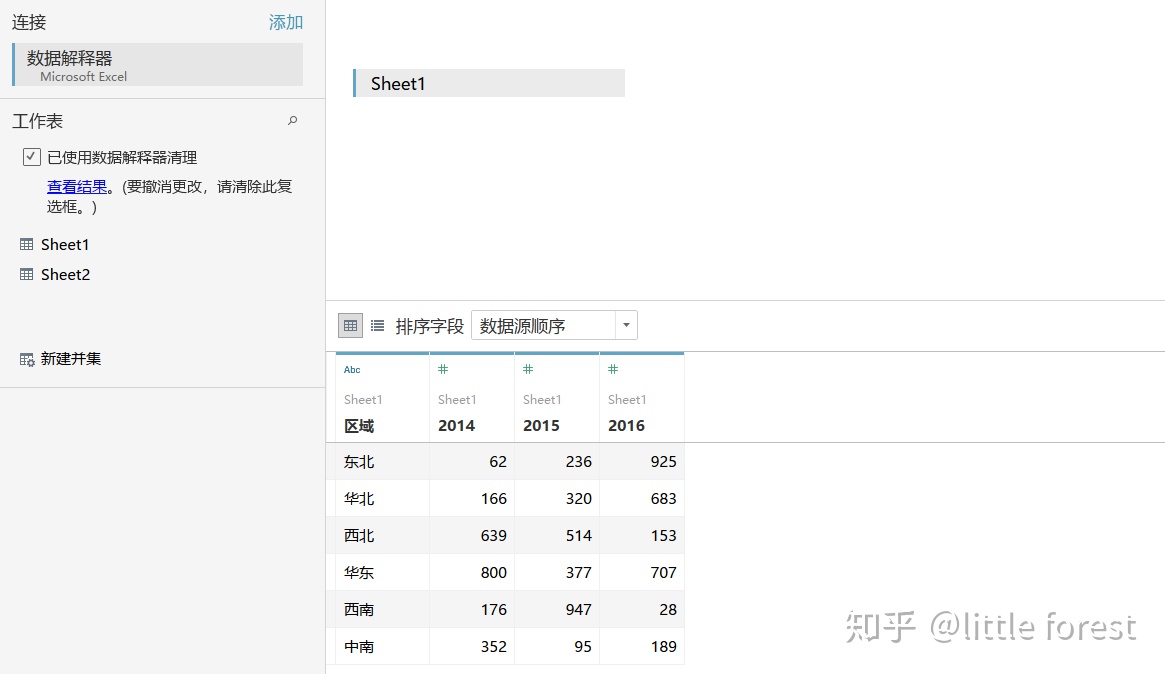The image size is (1165, 674).
Task: Click the value 925 in 东北 row
Action: [663, 462]
